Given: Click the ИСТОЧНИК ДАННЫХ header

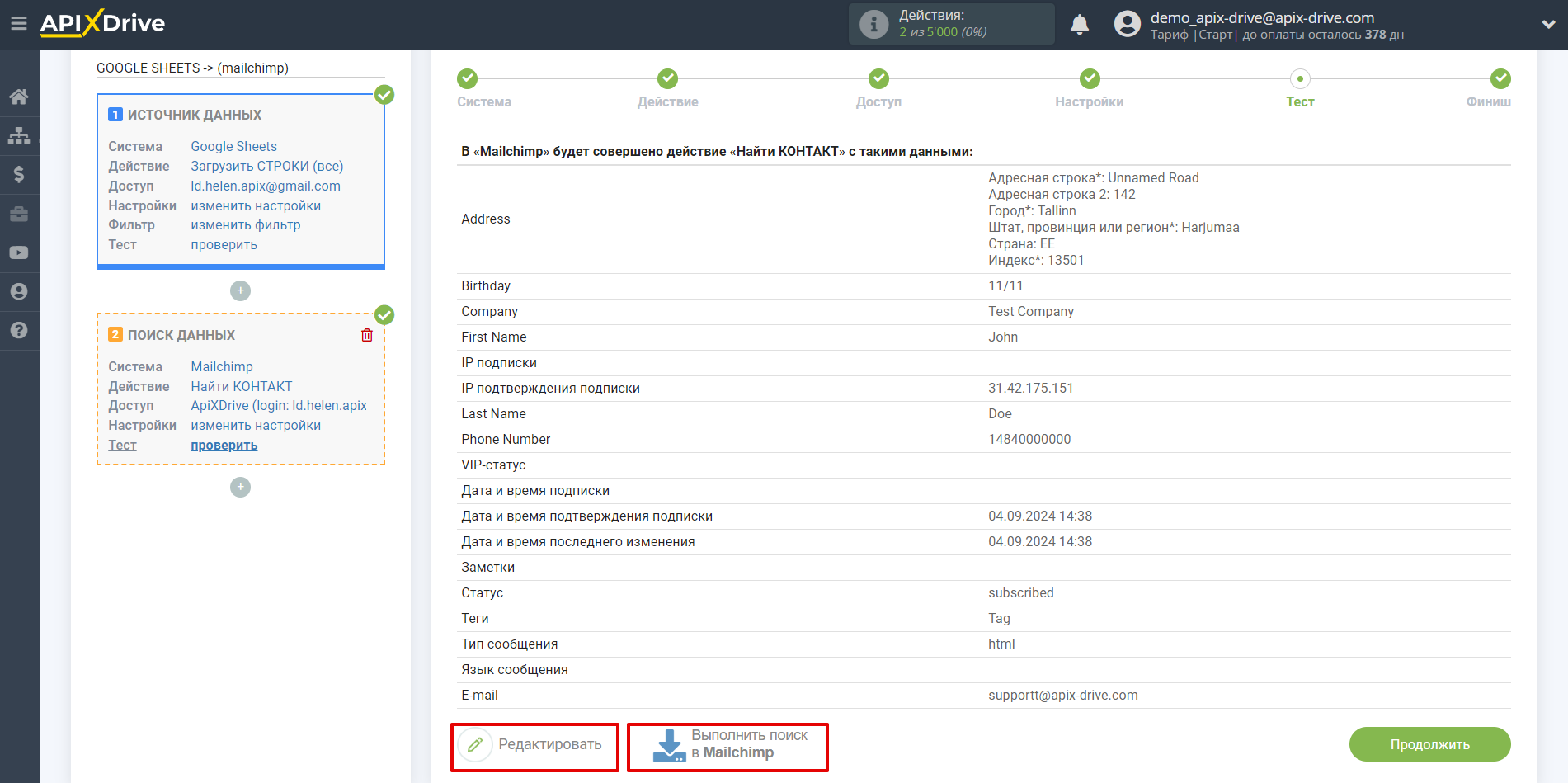Looking at the screenshot, I should point(195,115).
